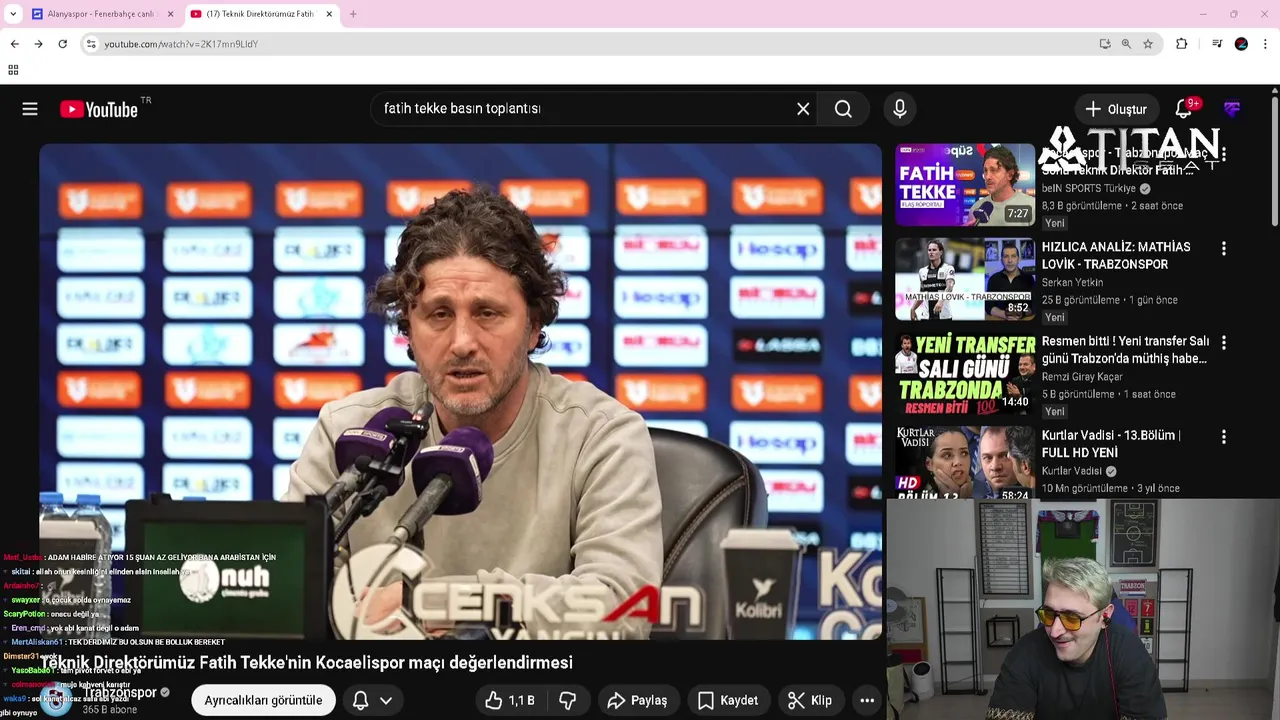Open the Oluştur create button
Viewport: 1280px width, 720px height.
(x=1116, y=109)
